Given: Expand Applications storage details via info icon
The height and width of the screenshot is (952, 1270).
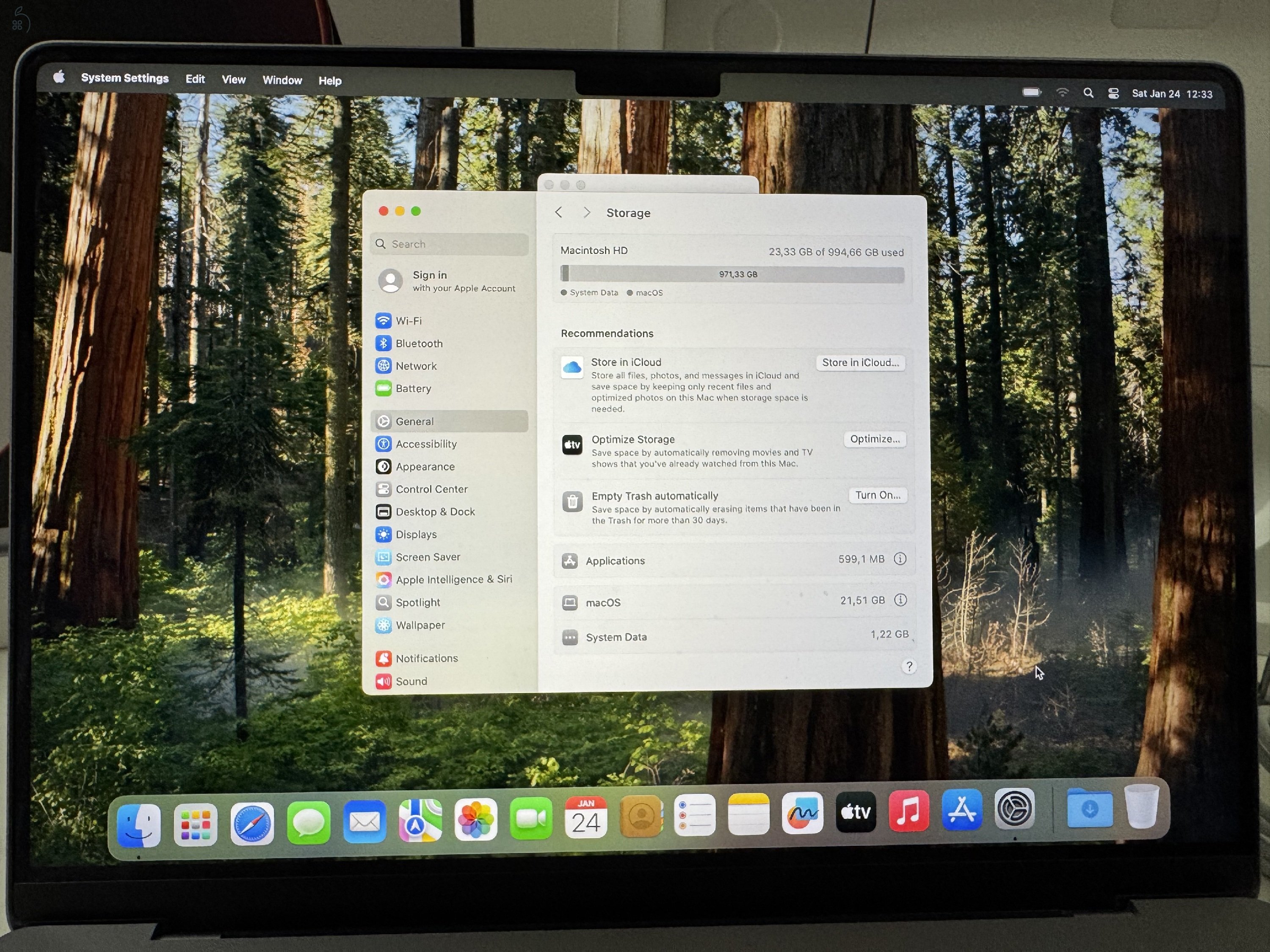Looking at the screenshot, I should point(900,559).
